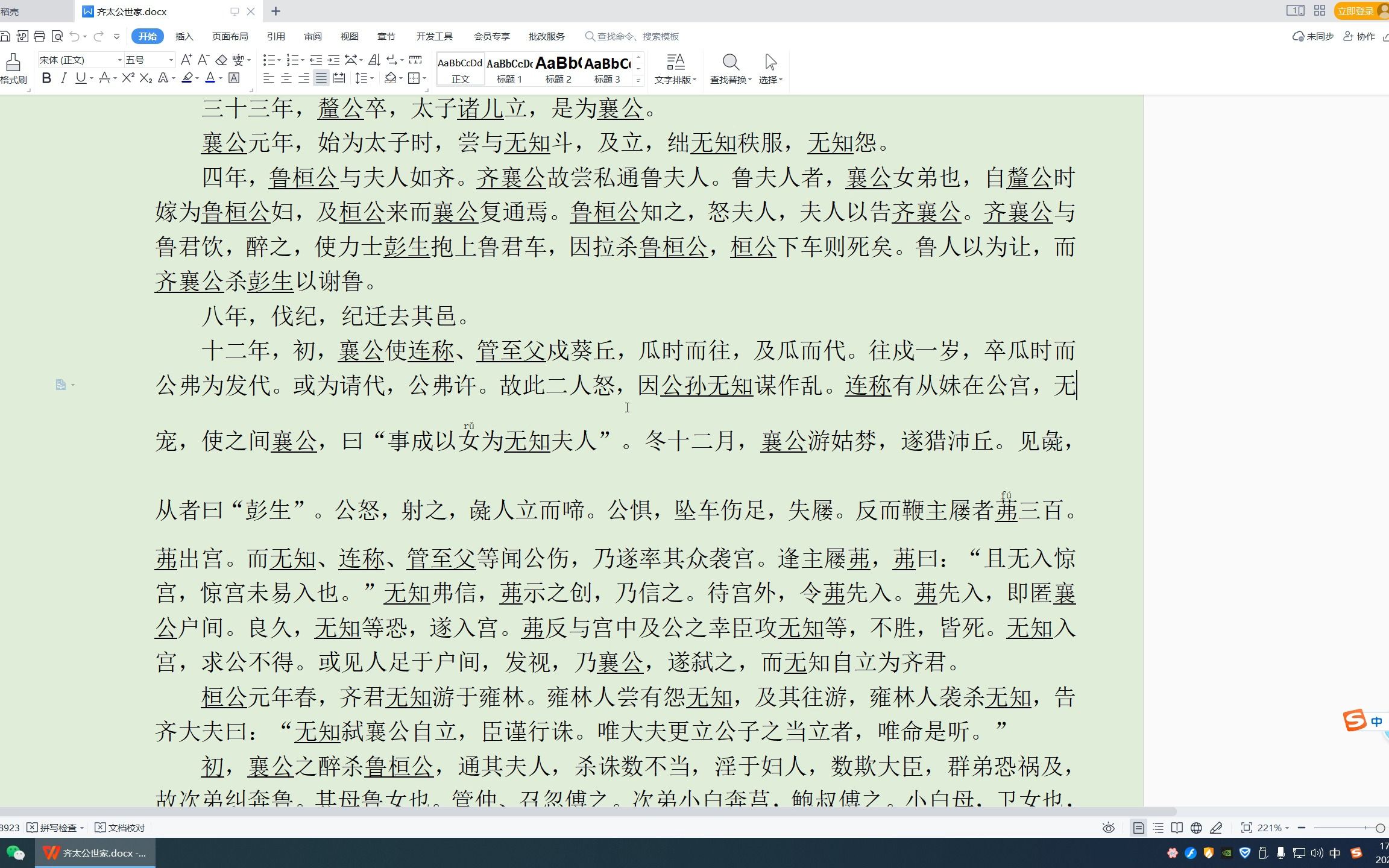Screen dimensions: 1389x868
Task: Open the Page Layout (页面布局) tab
Action: (230, 36)
